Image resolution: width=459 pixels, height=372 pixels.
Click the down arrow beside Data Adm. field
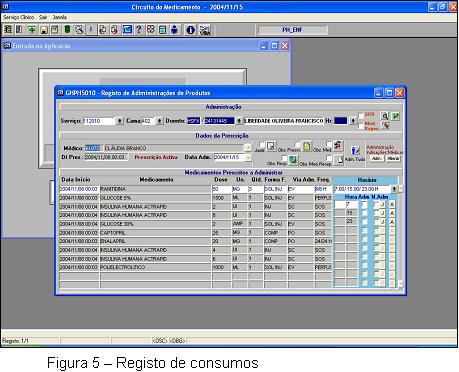[248, 158]
